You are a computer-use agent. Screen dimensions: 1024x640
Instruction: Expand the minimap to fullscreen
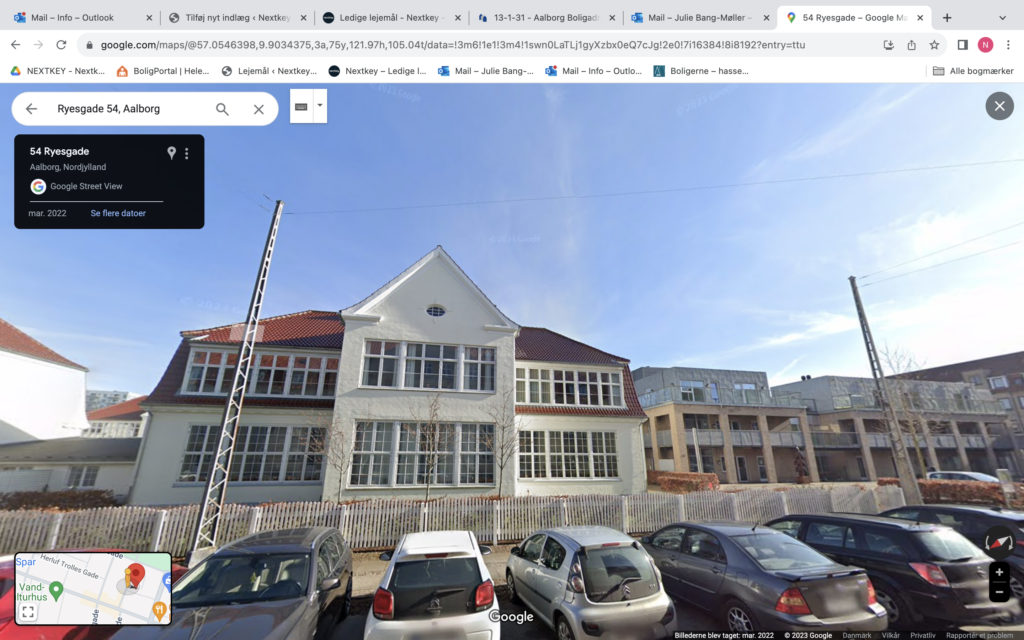pos(27,612)
